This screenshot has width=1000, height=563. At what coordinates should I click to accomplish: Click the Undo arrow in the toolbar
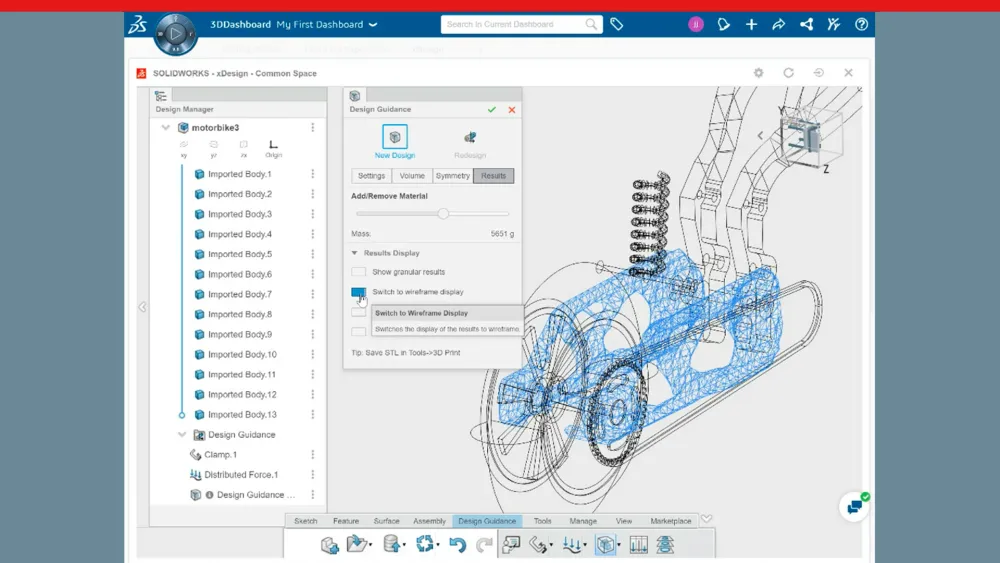pos(457,545)
